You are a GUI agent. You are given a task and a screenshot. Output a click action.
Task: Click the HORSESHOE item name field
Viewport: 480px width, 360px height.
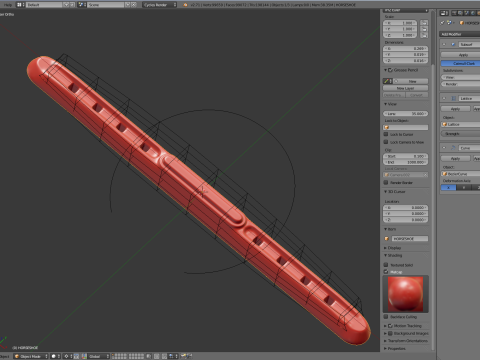pos(409,239)
